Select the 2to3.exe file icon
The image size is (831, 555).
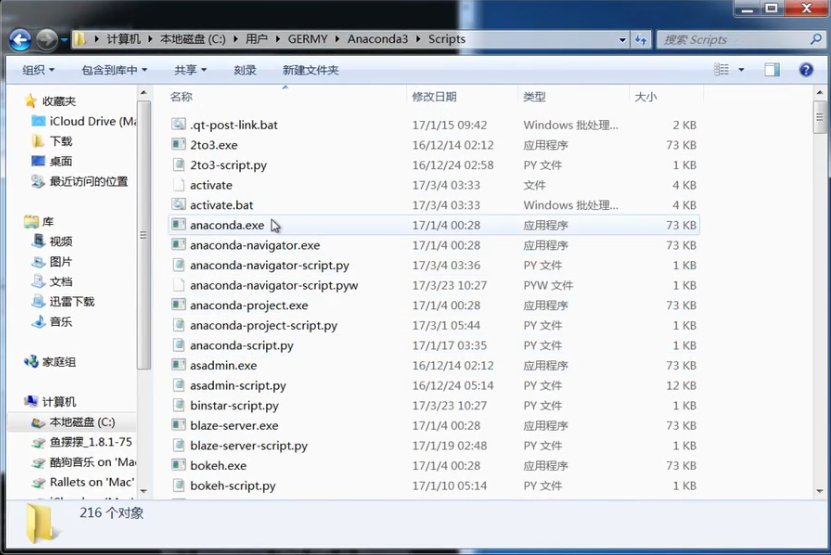coord(179,145)
